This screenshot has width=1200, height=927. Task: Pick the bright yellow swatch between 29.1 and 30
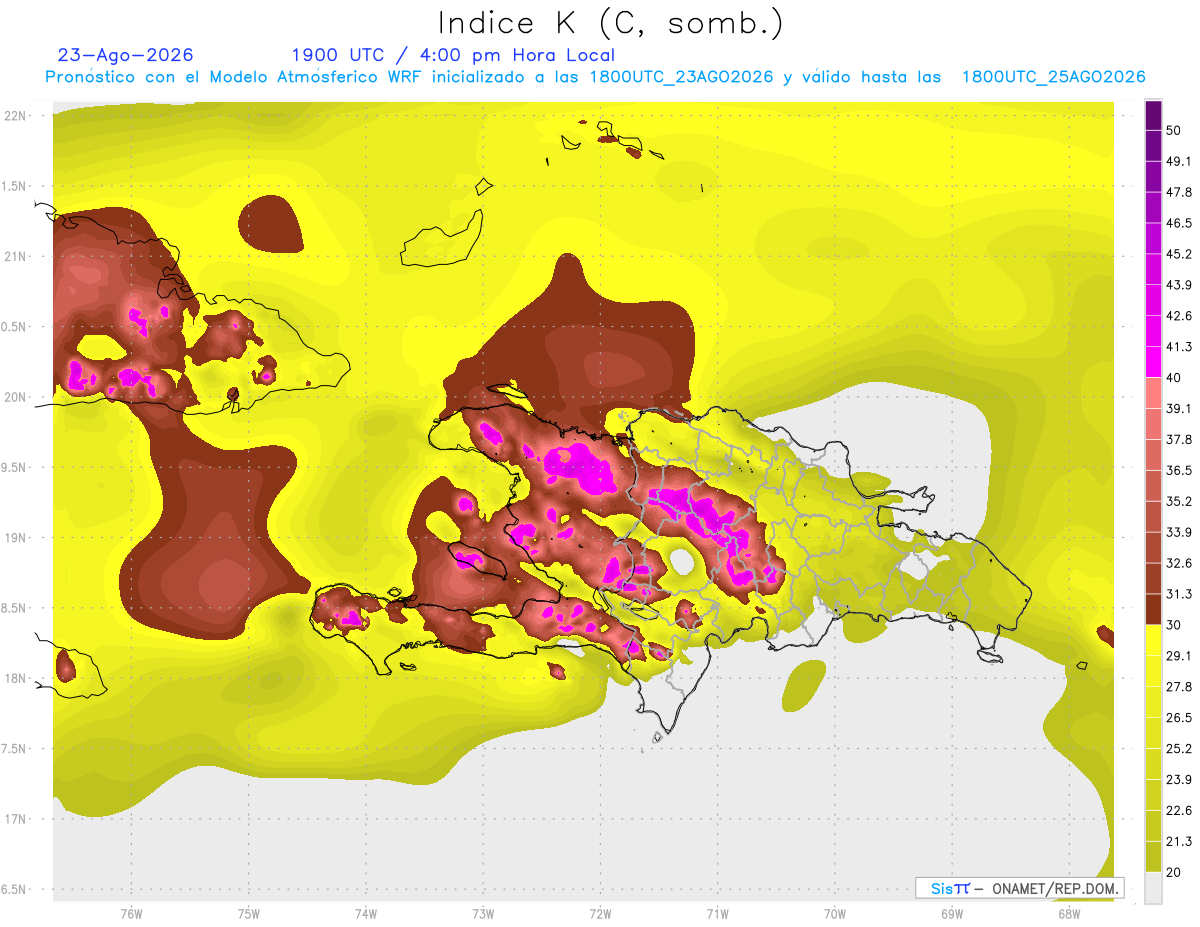coord(1153,640)
